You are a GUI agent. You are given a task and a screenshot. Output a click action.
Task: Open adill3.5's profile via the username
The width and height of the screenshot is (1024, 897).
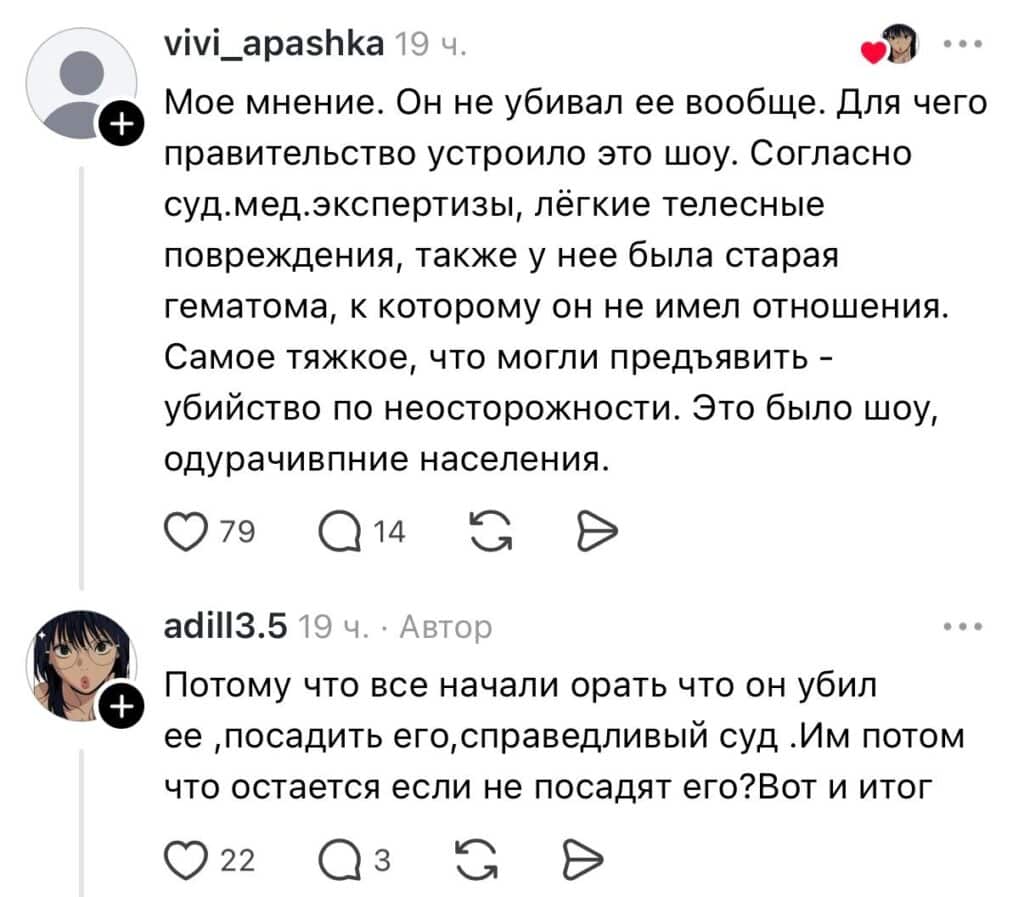[225, 627]
